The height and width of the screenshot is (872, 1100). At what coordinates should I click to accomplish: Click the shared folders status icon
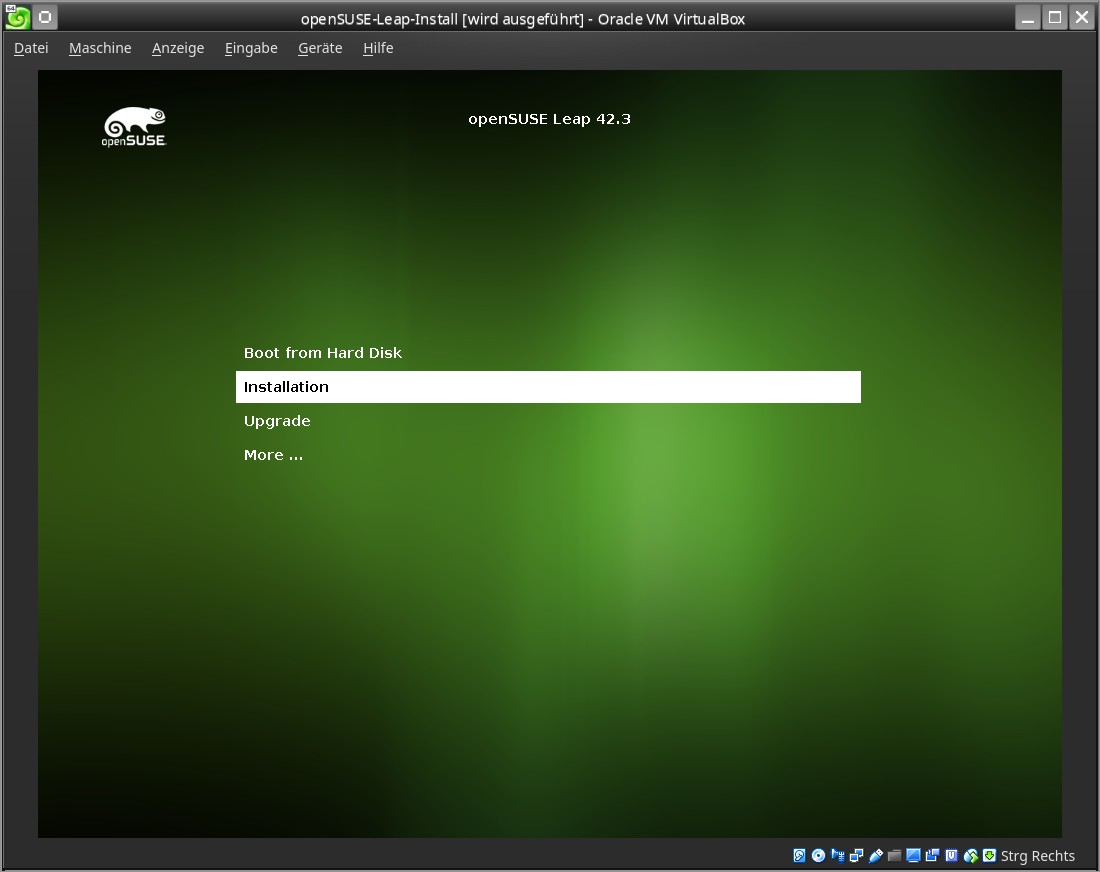pyautogui.click(x=894, y=855)
